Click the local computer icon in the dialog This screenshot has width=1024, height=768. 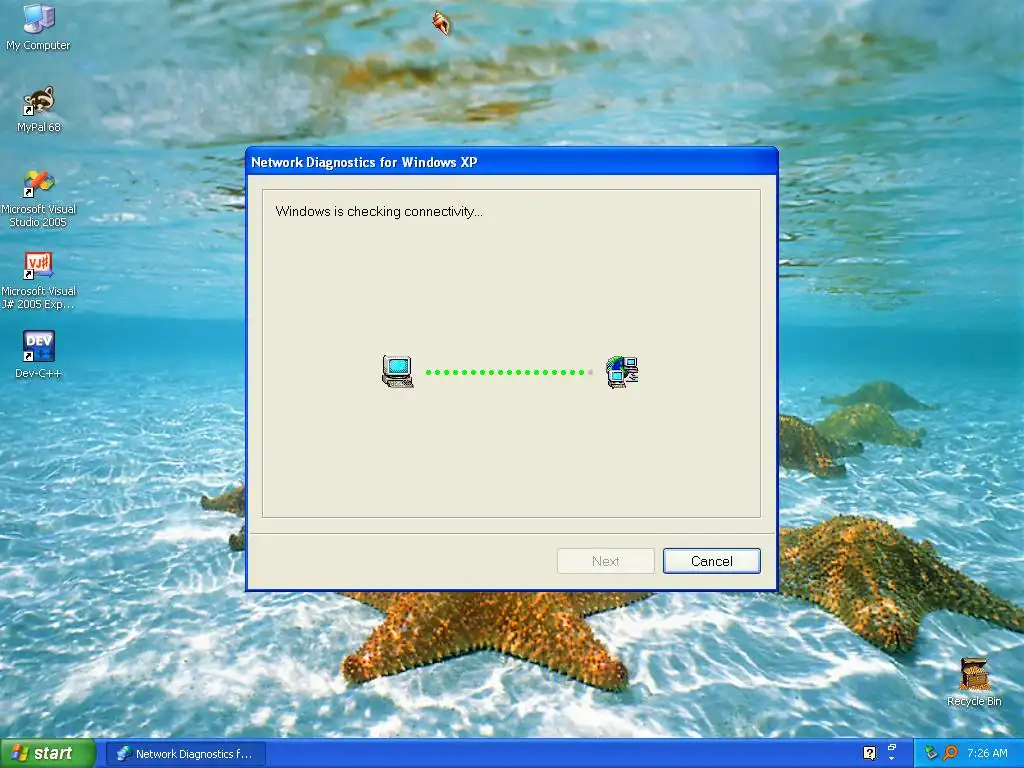[x=398, y=372]
